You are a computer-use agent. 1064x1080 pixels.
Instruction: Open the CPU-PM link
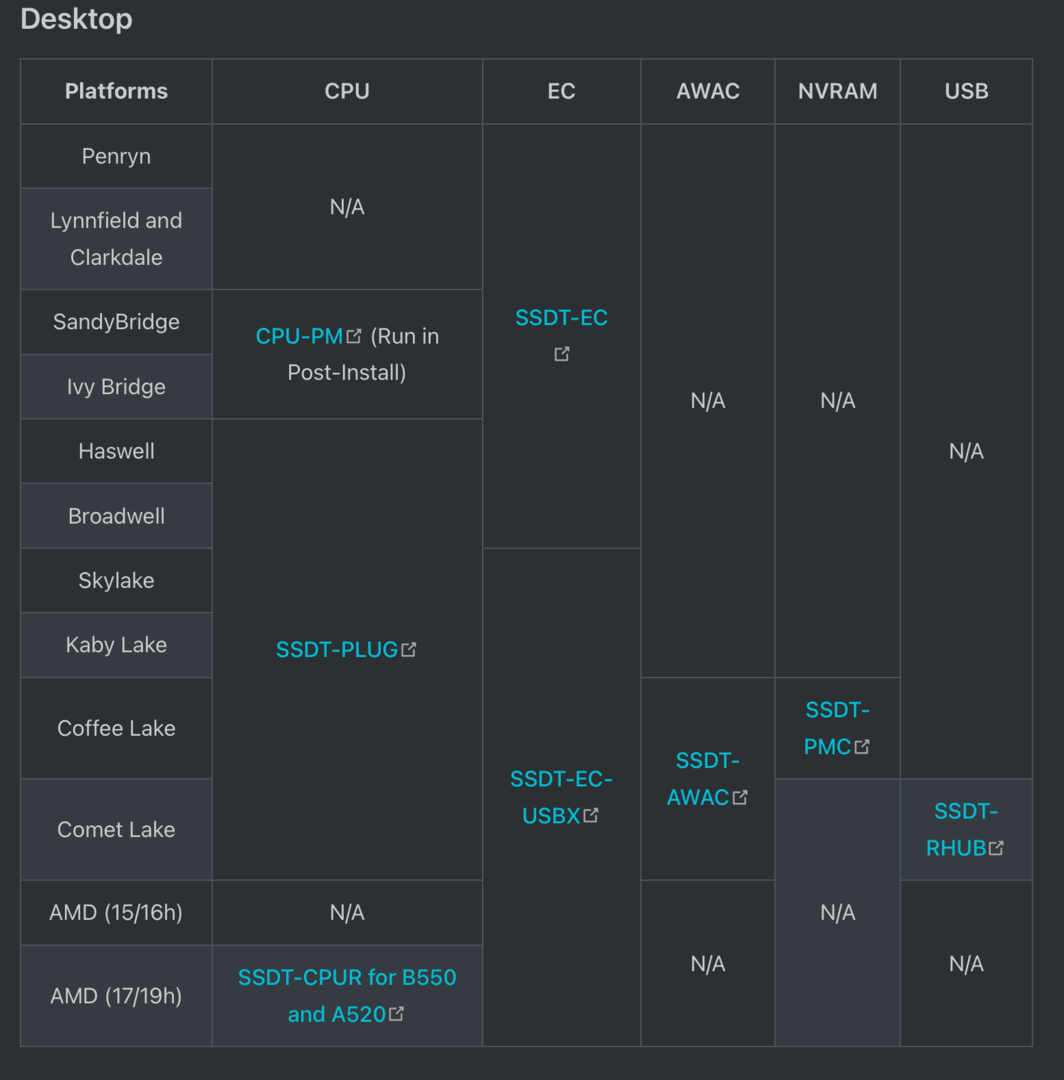pos(299,336)
